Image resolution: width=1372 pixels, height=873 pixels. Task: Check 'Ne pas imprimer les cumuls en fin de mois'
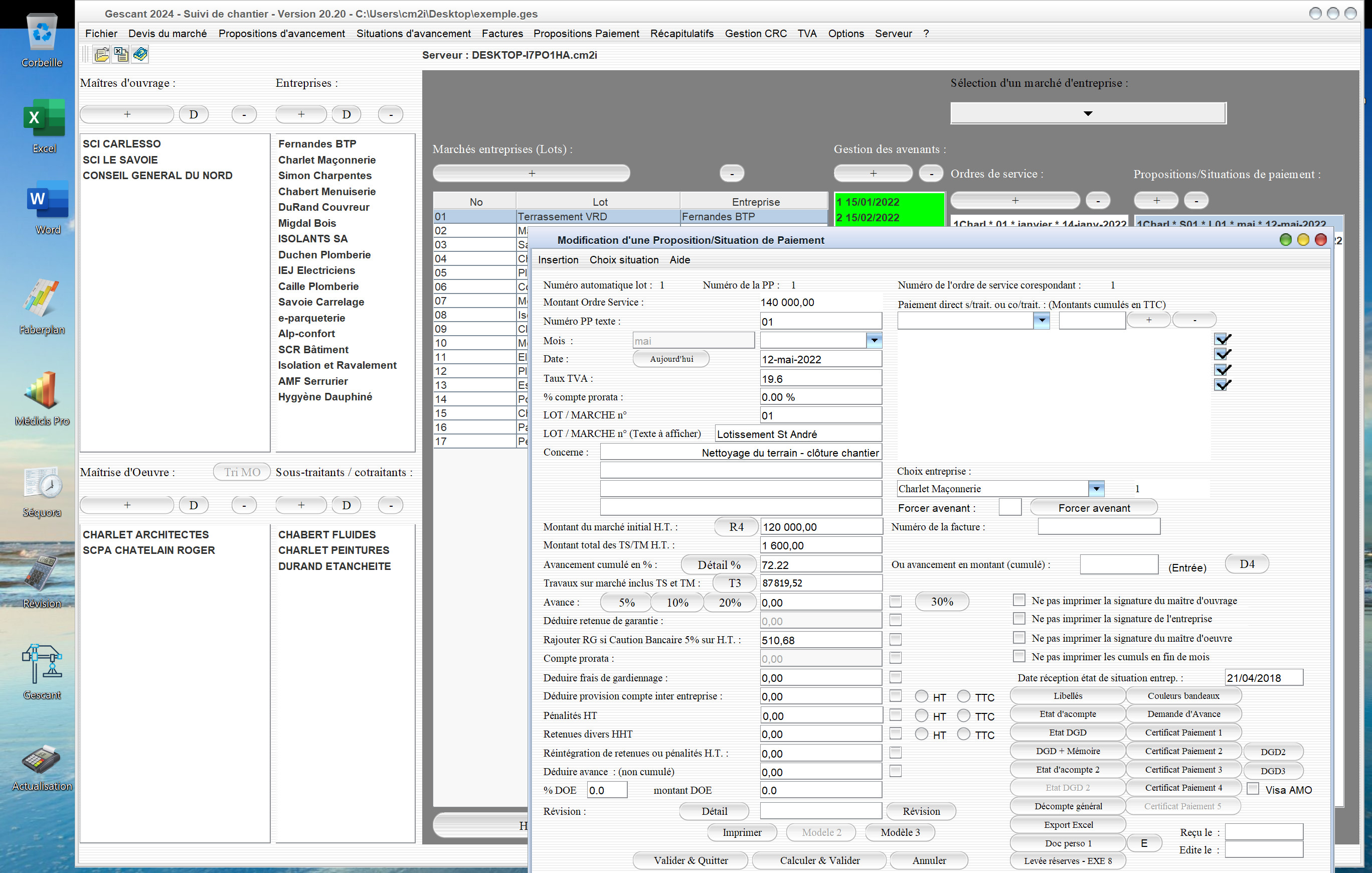click(1019, 656)
